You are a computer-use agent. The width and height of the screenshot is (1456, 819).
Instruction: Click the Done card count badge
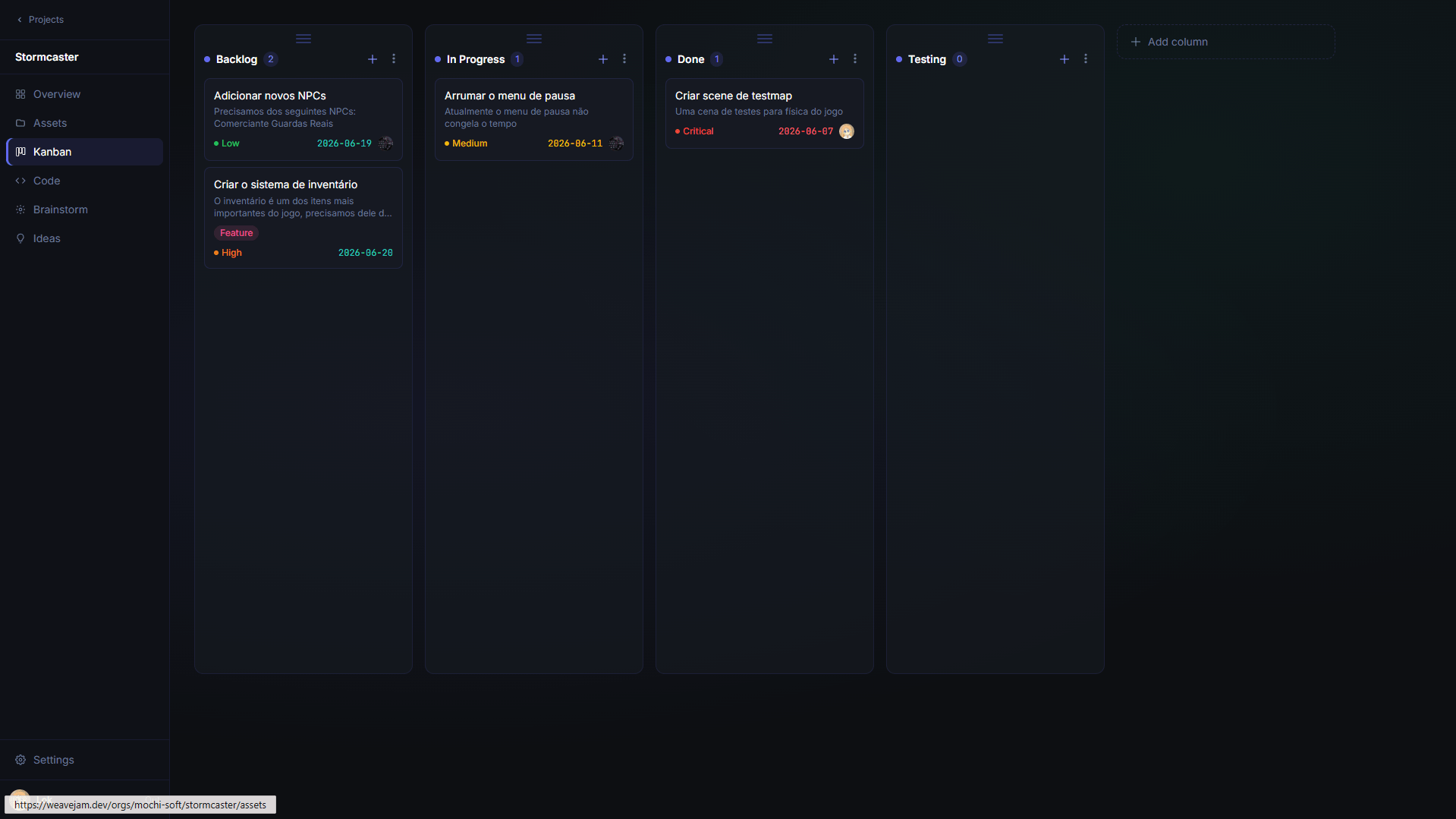tap(717, 59)
